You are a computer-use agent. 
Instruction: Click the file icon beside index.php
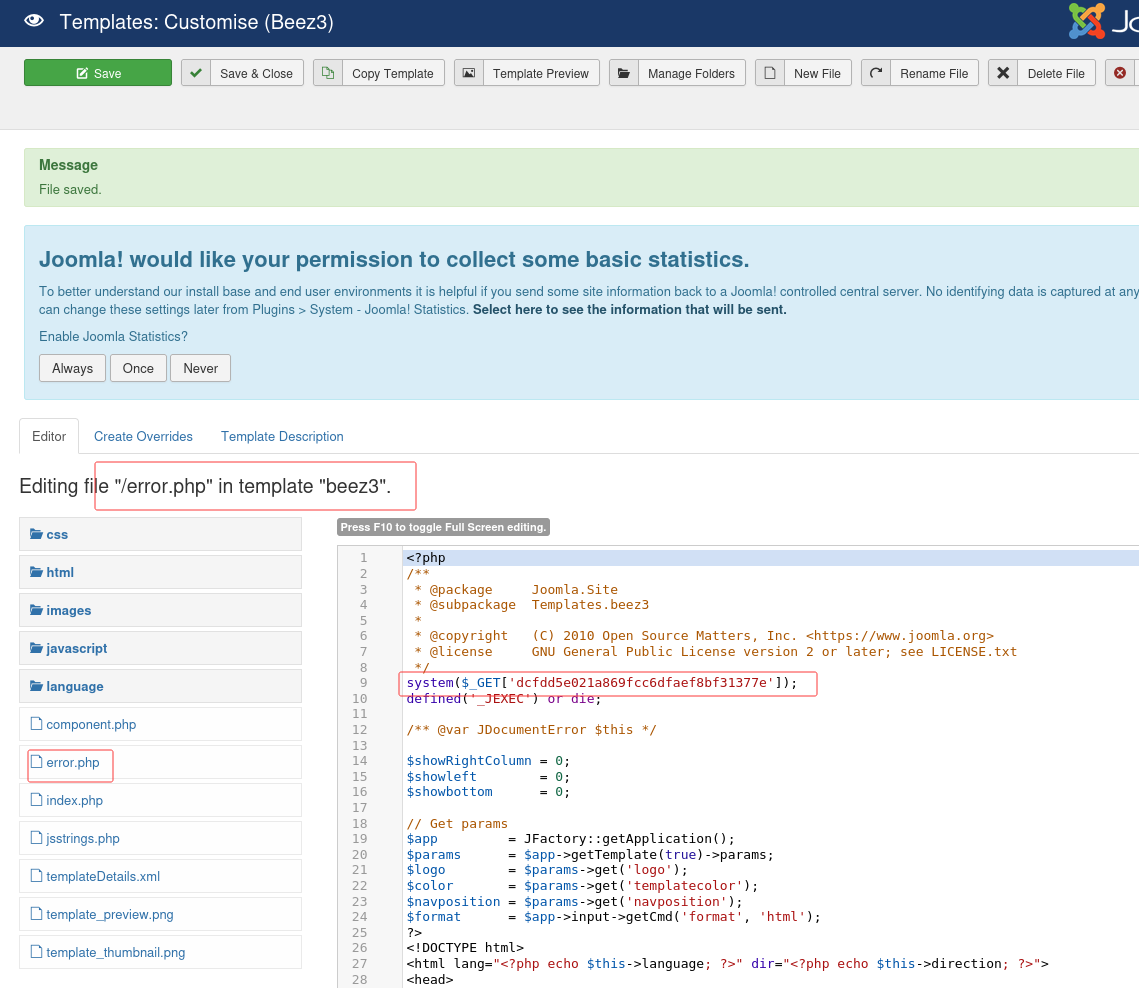[36, 799]
